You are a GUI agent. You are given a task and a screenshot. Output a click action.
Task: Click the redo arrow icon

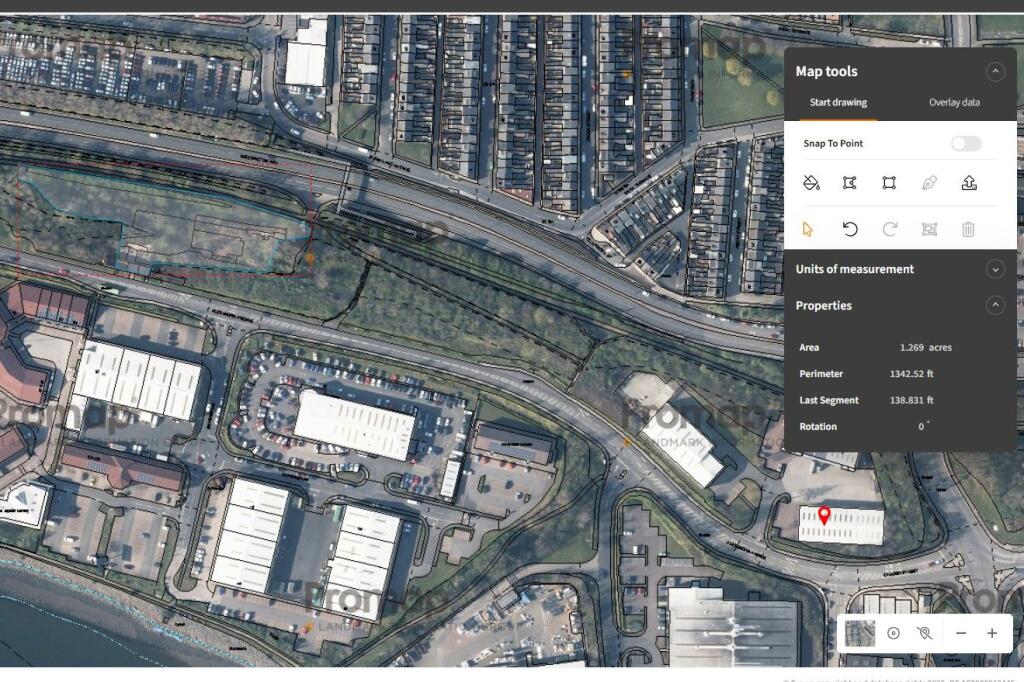(x=889, y=229)
